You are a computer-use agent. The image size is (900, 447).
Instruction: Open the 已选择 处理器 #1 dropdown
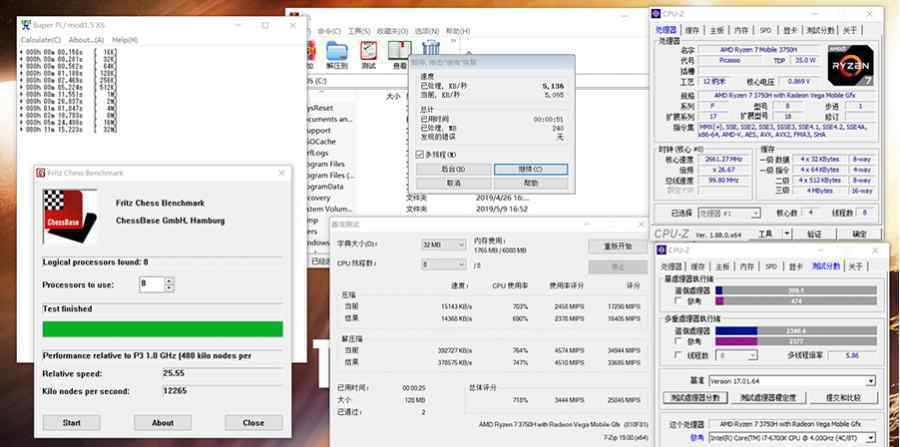(729, 213)
